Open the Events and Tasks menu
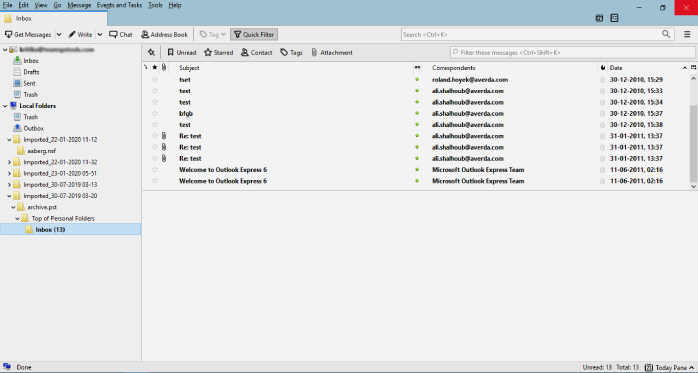This screenshot has height=373, width=698. [x=119, y=5]
